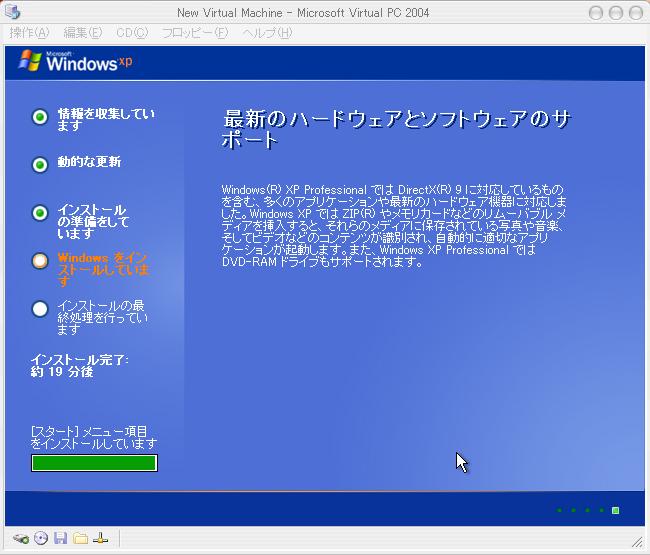Select the 動的な更新 step indicator
Viewport: 650px width, 555px height.
pyautogui.click(x=40, y=165)
